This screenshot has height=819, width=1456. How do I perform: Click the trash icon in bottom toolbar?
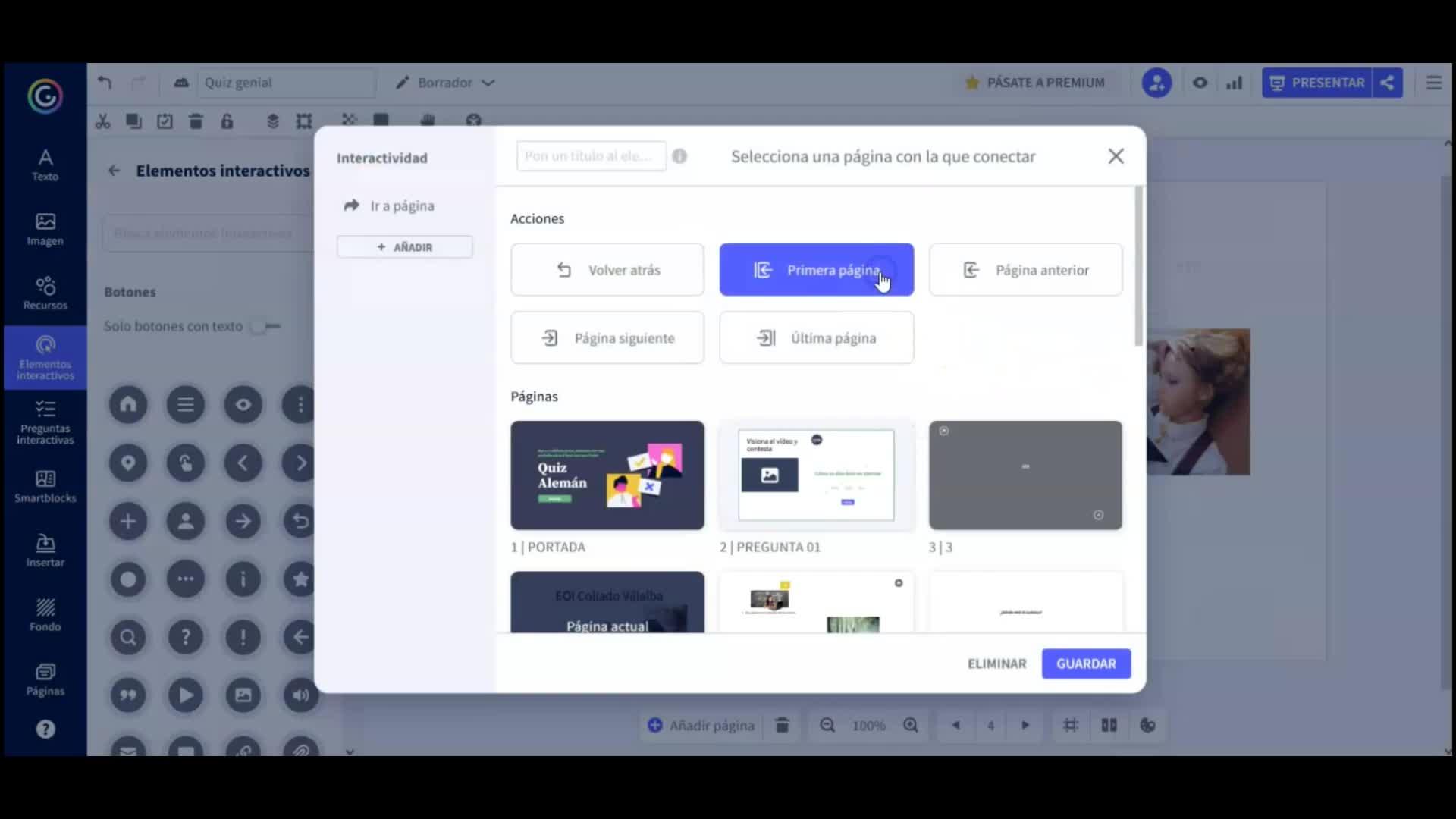tap(782, 726)
